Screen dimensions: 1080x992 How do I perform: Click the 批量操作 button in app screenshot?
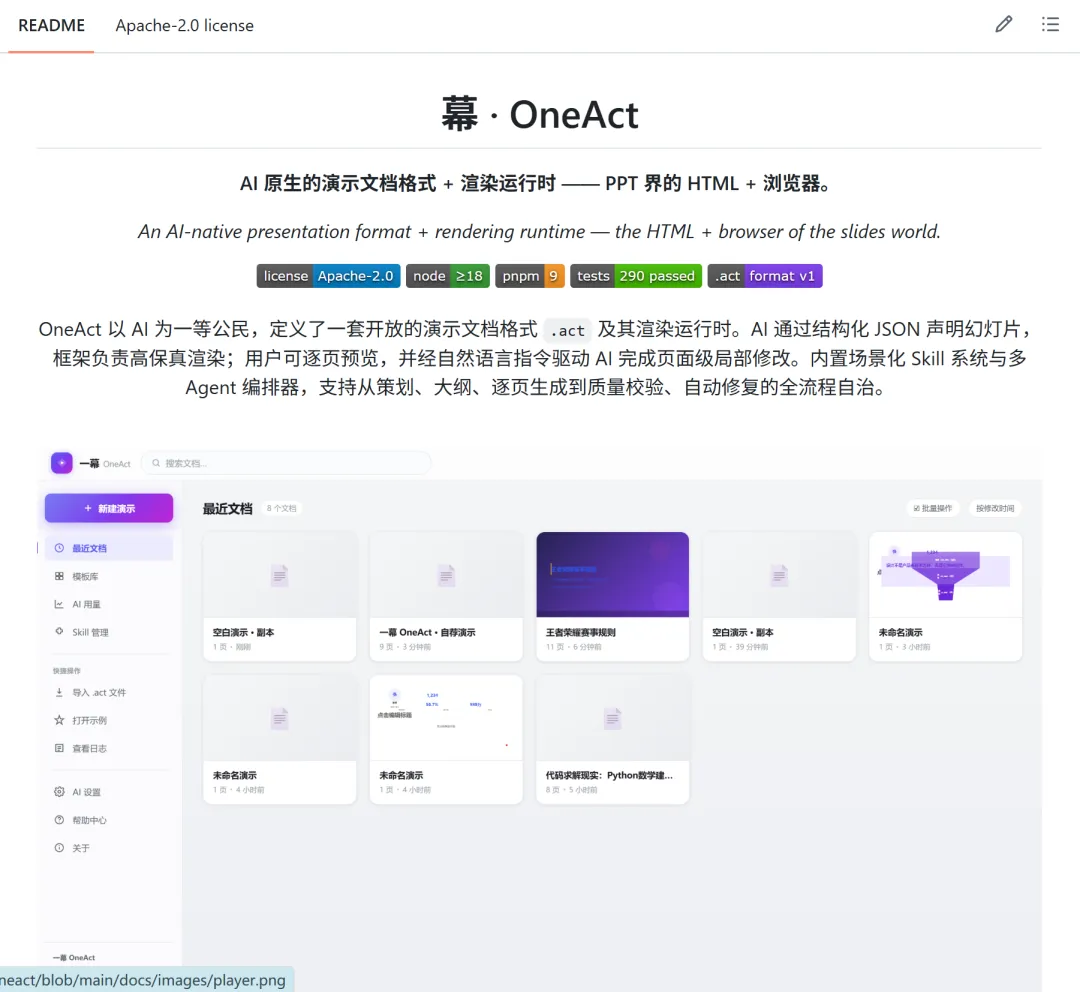click(933, 508)
